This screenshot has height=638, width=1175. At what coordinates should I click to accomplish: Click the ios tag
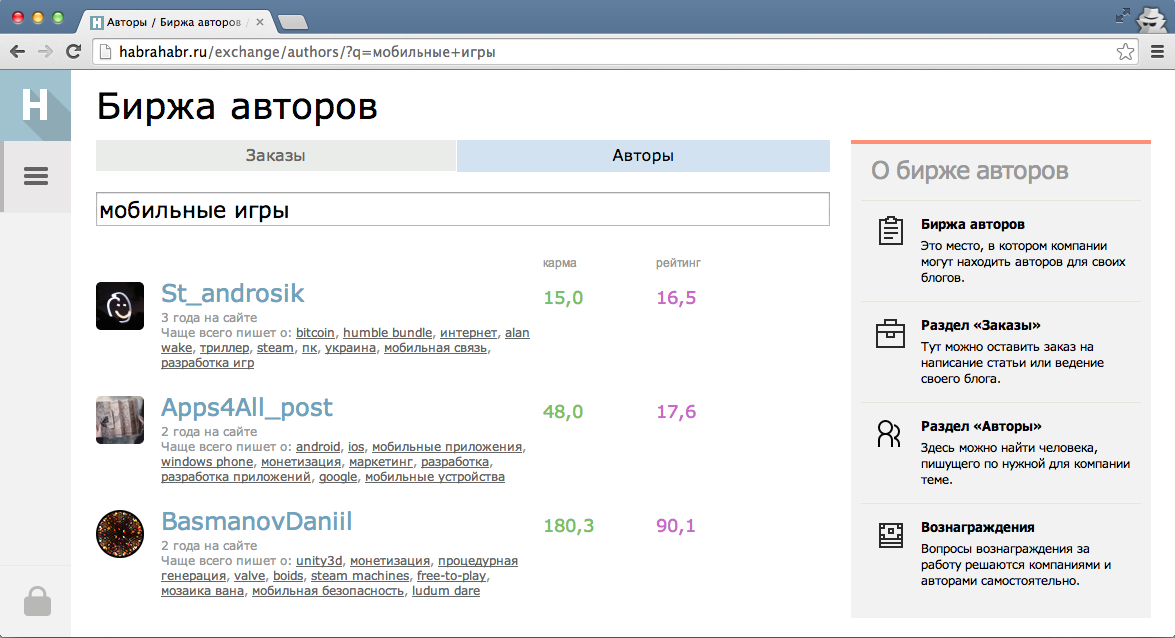(356, 447)
